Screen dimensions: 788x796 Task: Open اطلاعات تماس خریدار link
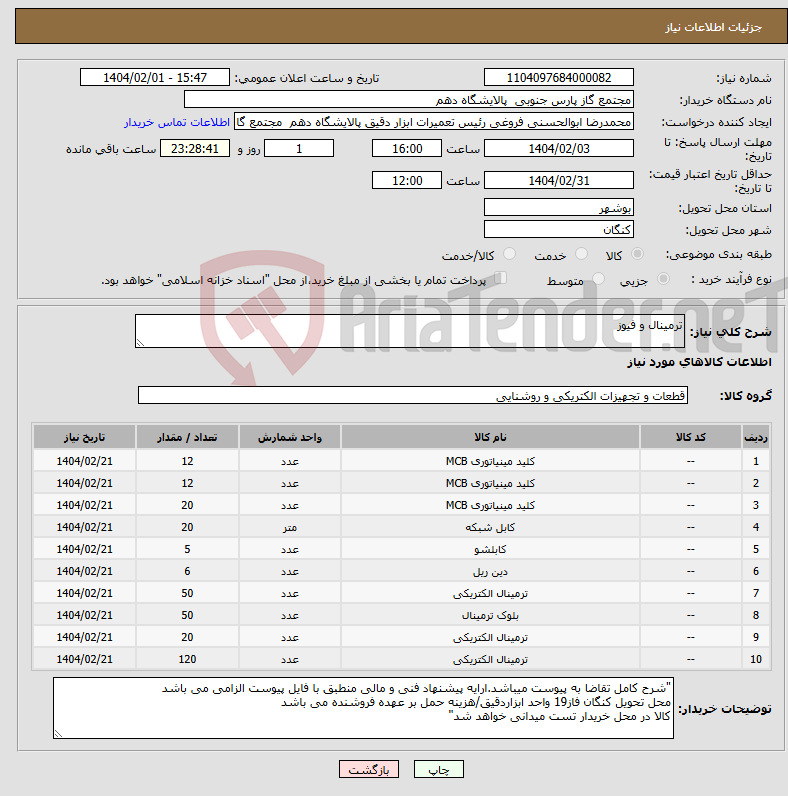click(x=177, y=122)
